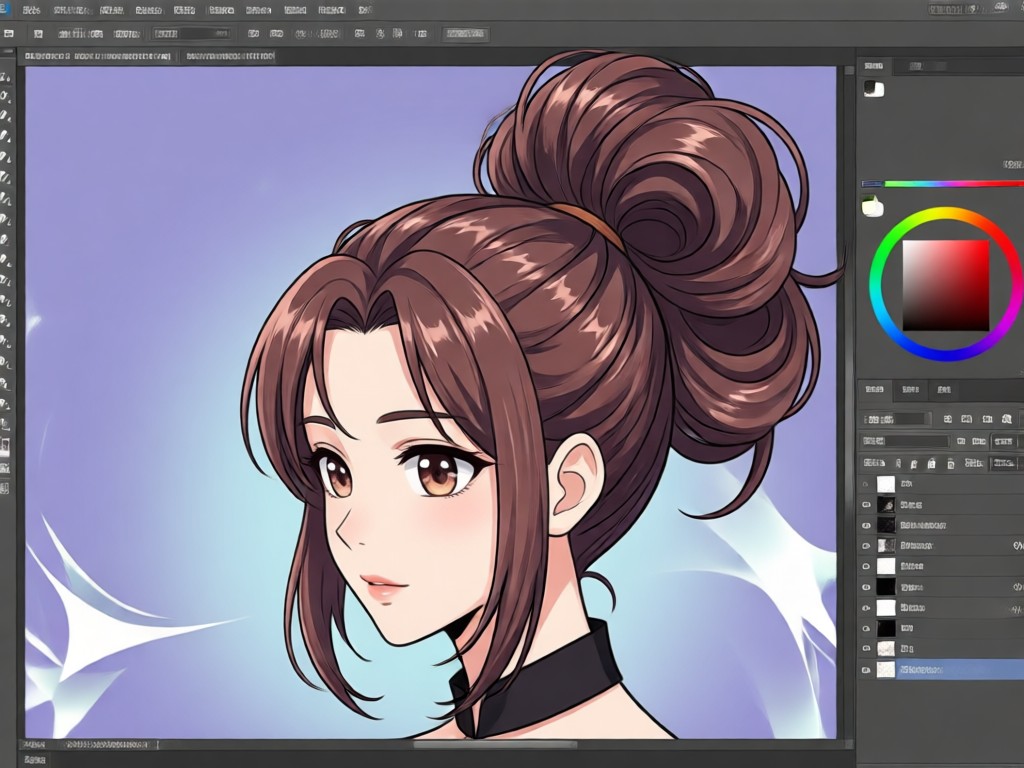Switch to the second tab of the layers panel
The width and height of the screenshot is (1024, 768).
[910, 390]
